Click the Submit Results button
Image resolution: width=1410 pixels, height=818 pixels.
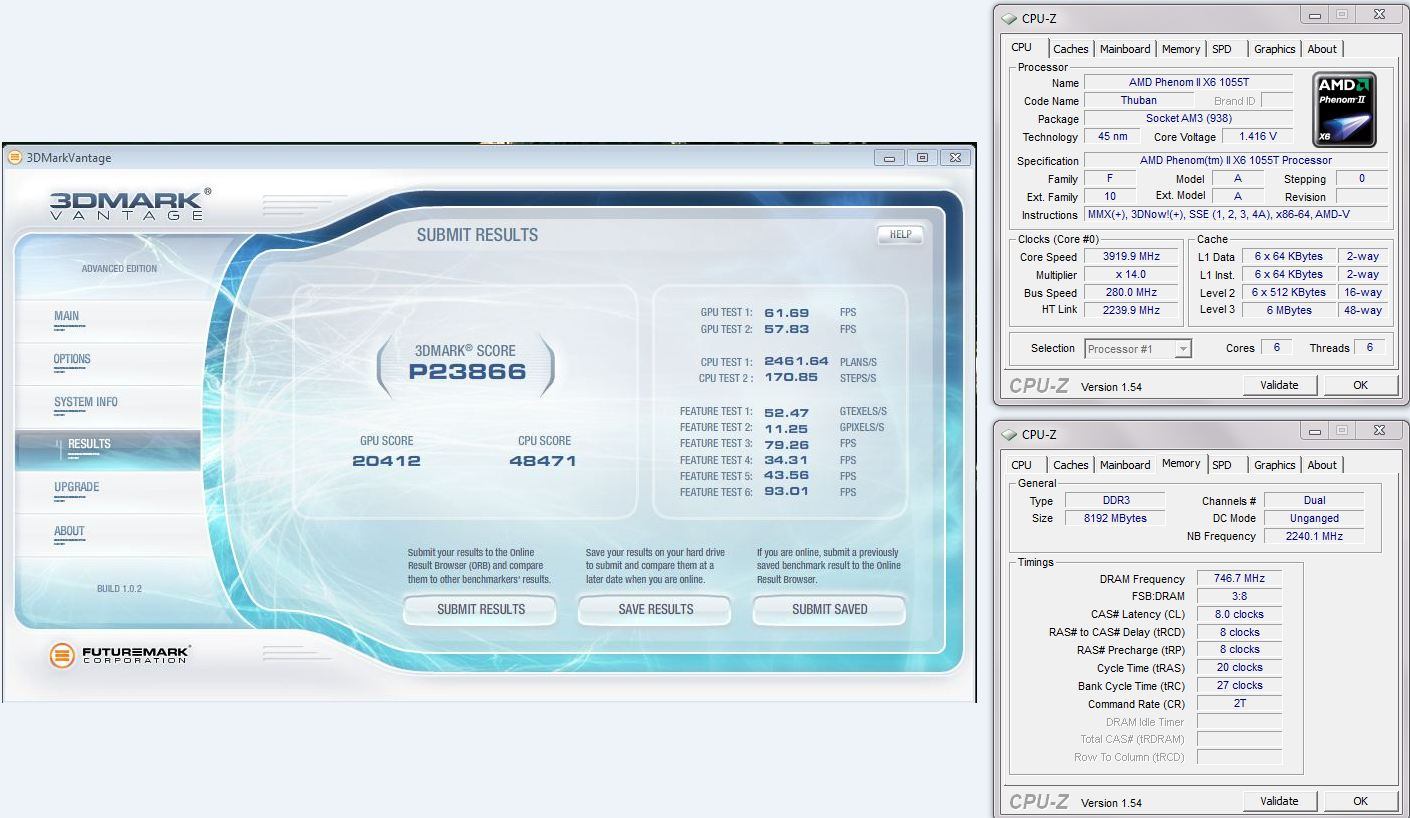pos(481,609)
